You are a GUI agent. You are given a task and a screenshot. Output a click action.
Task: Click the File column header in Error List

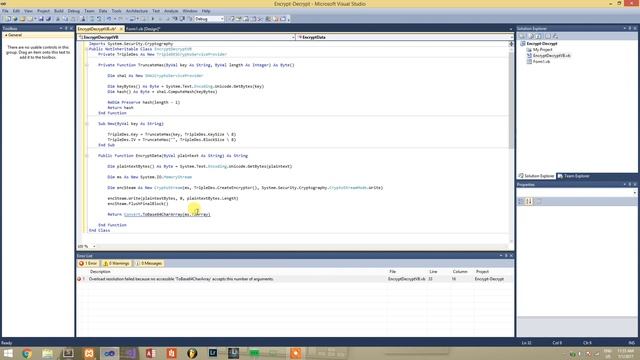coord(392,271)
